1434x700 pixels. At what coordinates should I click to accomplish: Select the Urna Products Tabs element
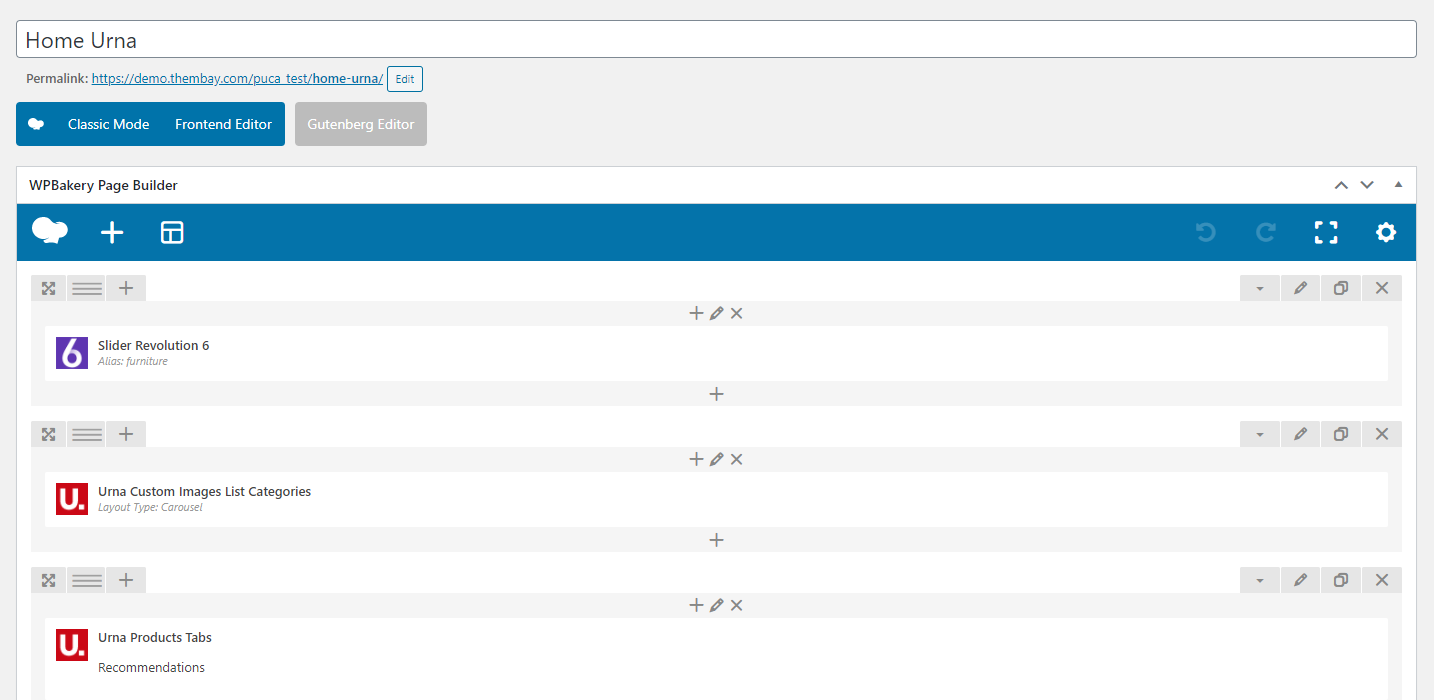(x=716, y=658)
